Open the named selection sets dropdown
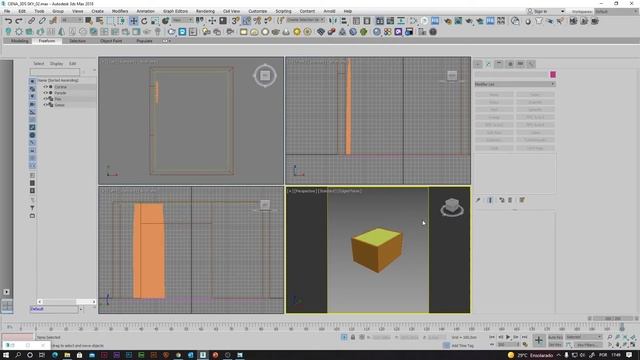Screen dimensions: 640x360 (x=306, y=20)
